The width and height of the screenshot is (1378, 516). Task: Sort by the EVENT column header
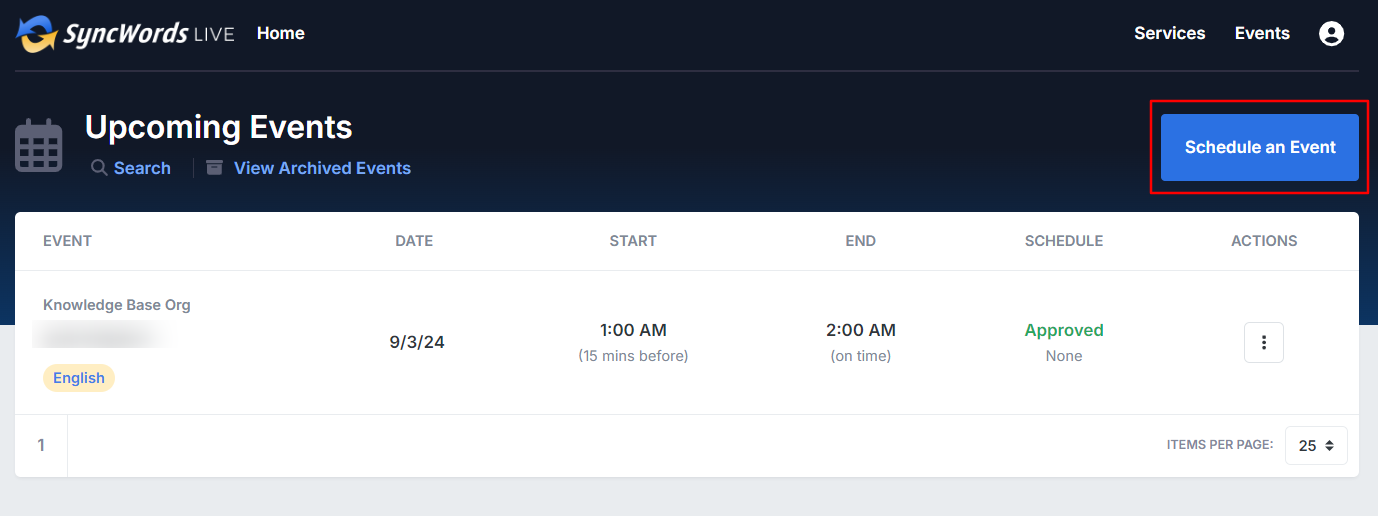(67, 241)
